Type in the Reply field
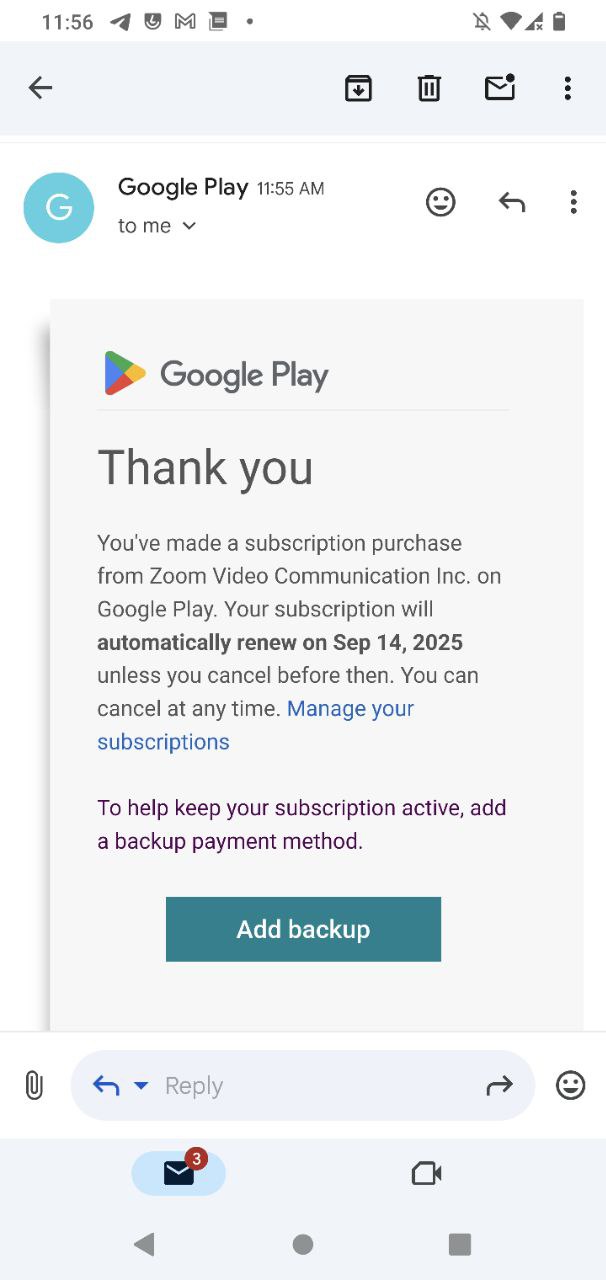606x1280 pixels. (300, 1085)
